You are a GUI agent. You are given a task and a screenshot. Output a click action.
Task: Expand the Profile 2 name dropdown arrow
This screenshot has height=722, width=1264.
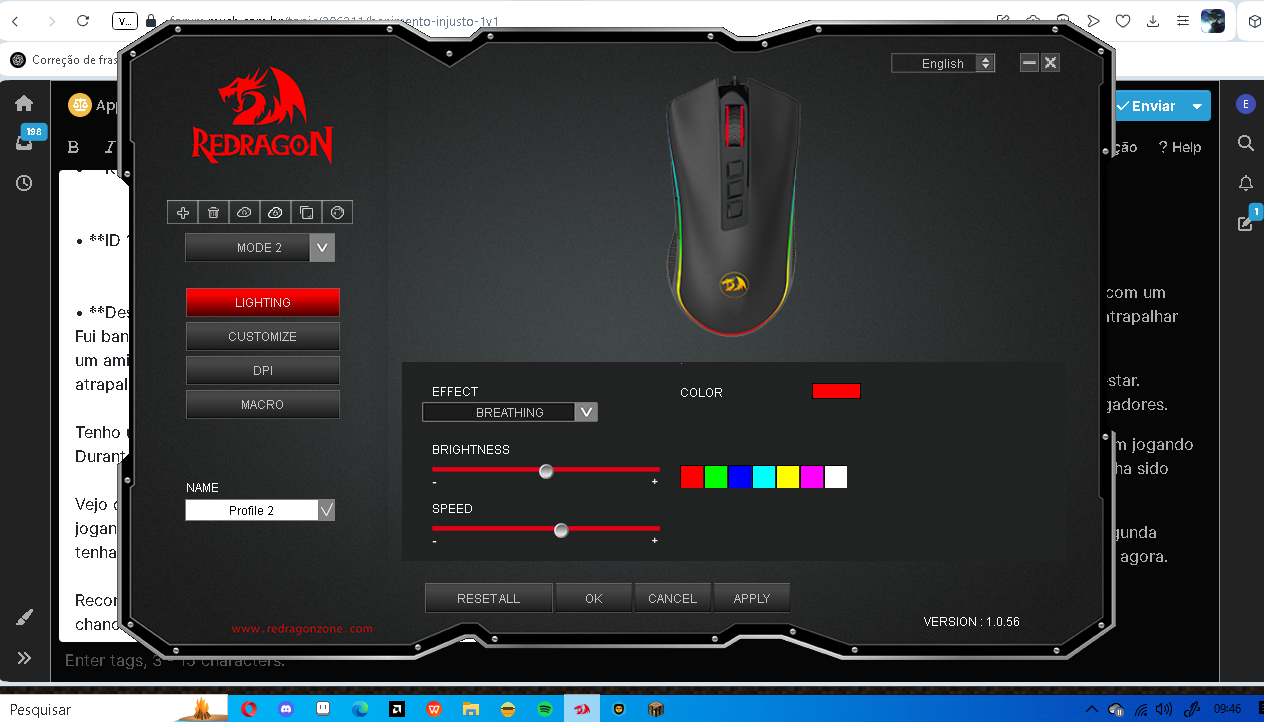tap(326, 510)
